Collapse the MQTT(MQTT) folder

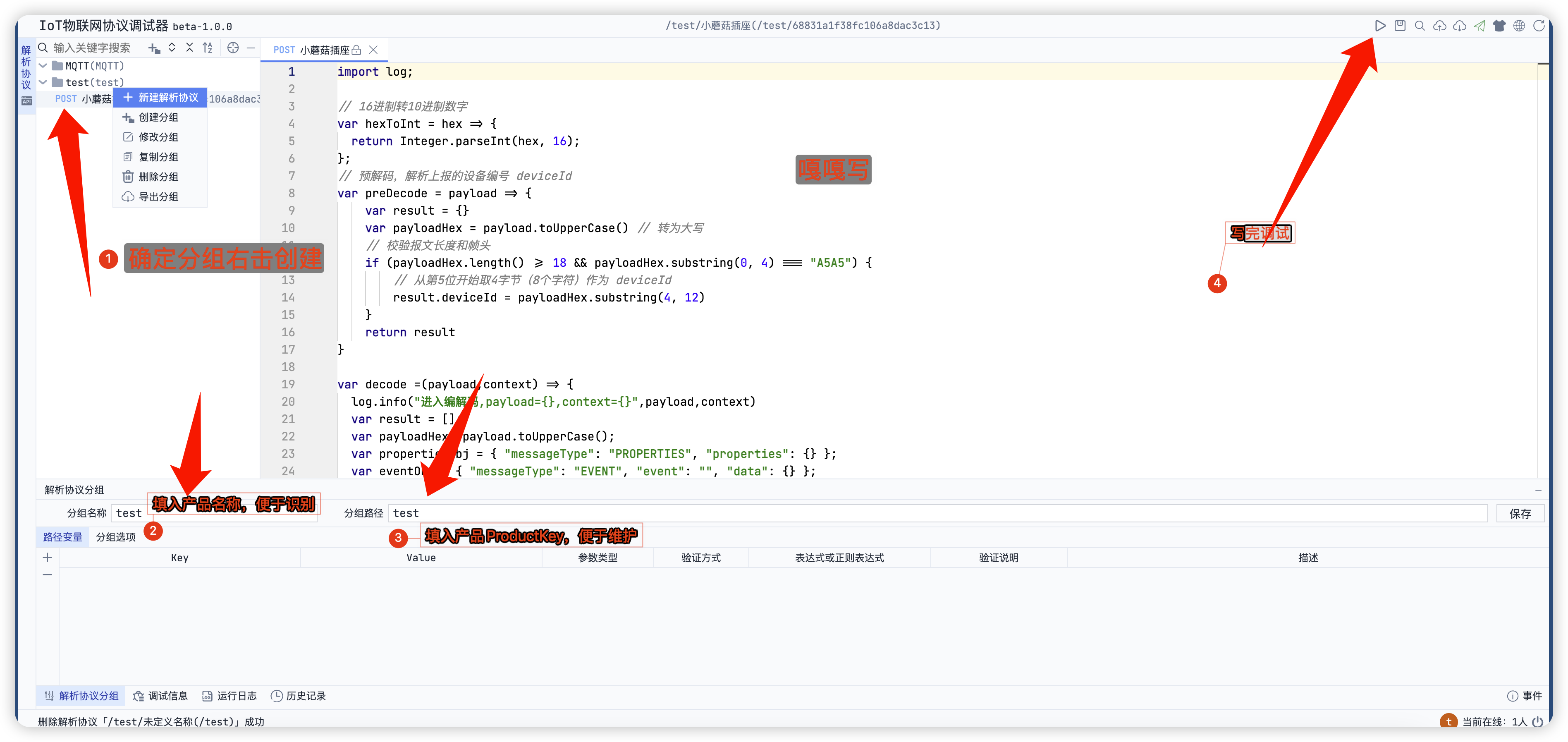[43, 66]
